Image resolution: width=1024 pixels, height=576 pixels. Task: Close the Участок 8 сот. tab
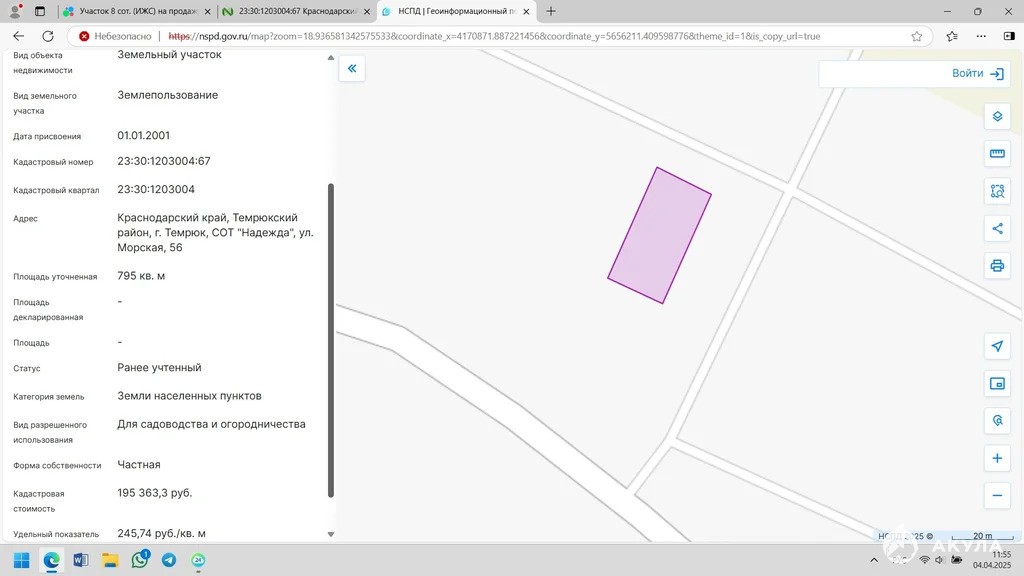pyautogui.click(x=208, y=12)
